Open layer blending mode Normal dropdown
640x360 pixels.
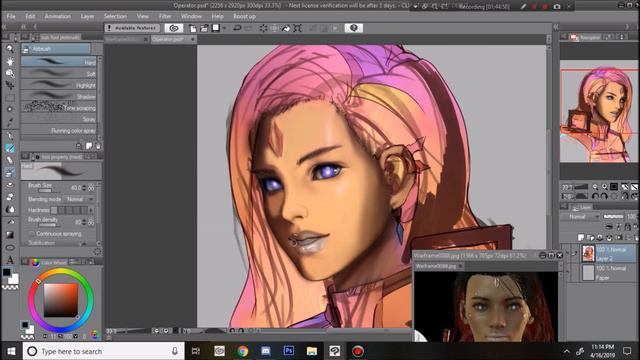[581, 217]
